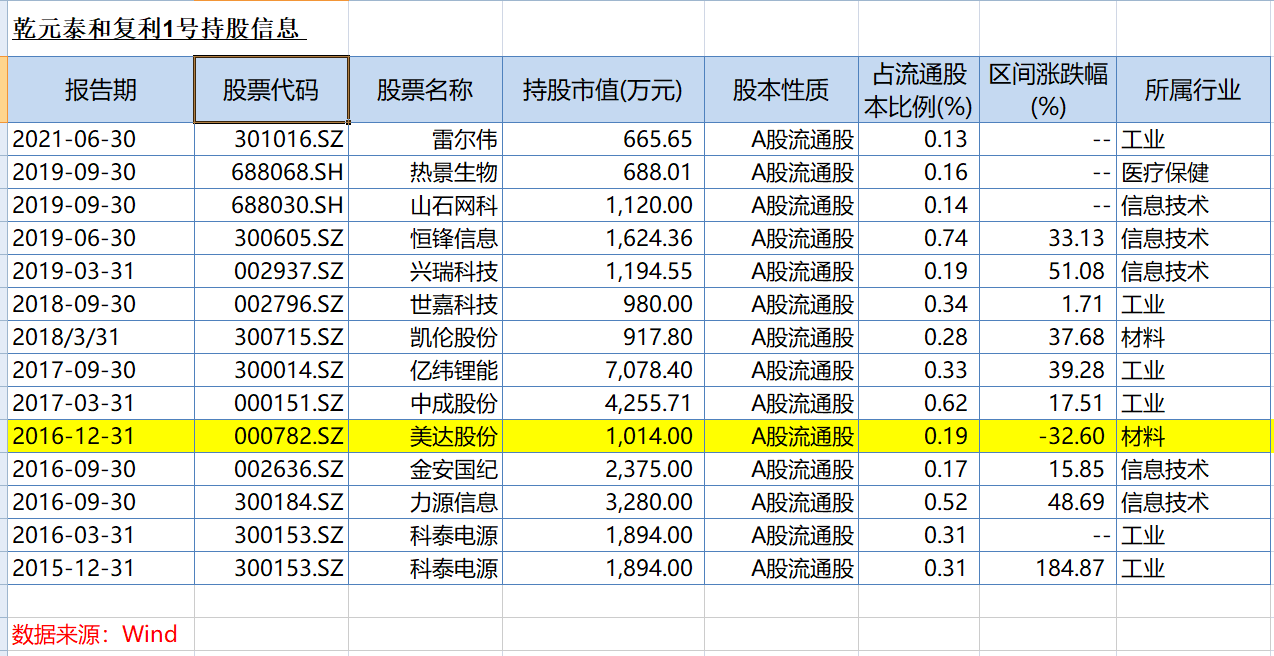This screenshot has width=1274, height=656.
Task: Select the 股票代码 header cell
Action: point(271,90)
